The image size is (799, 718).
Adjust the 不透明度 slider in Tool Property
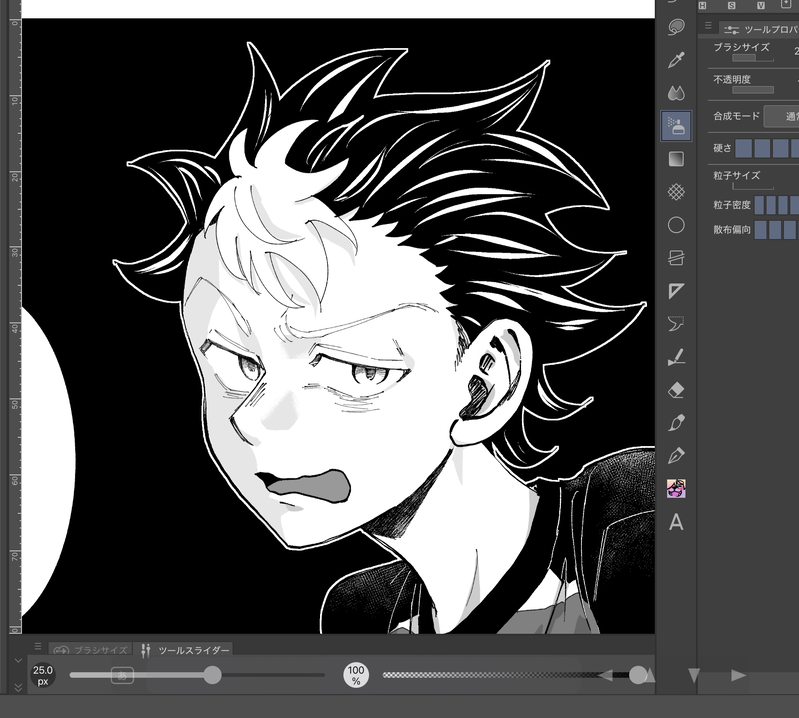coord(753,90)
